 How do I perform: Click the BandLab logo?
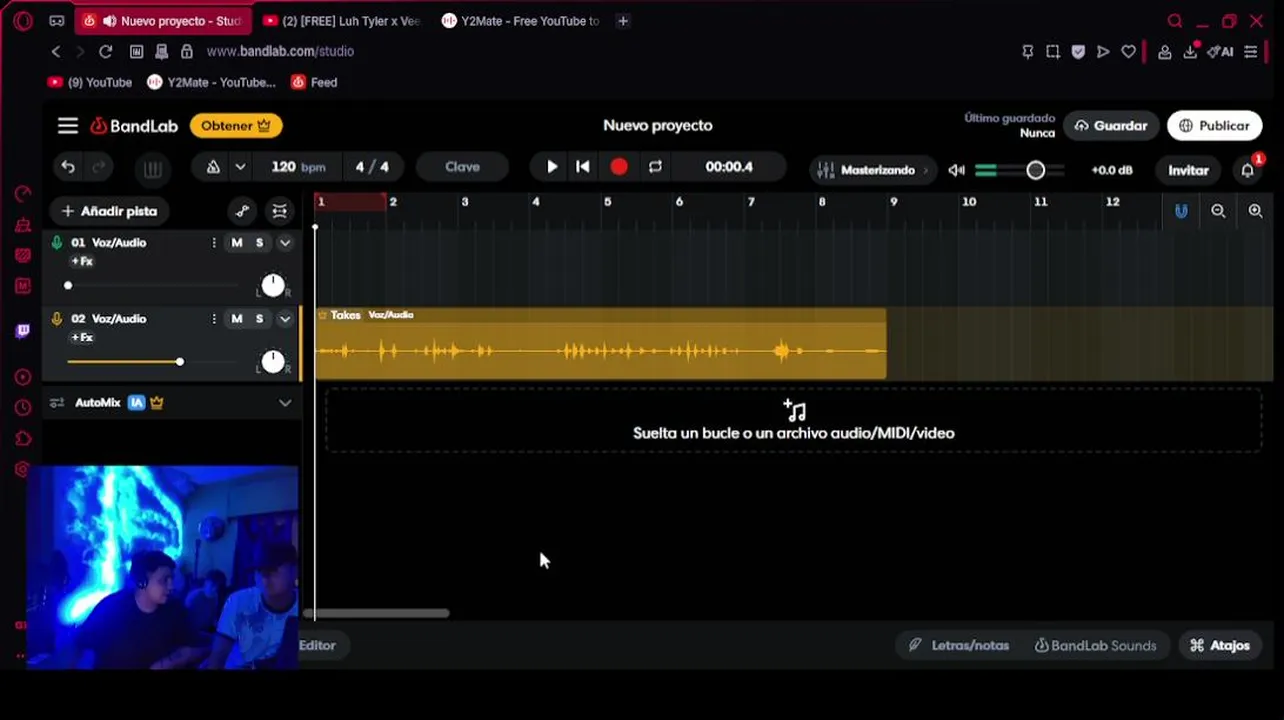pos(134,126)
